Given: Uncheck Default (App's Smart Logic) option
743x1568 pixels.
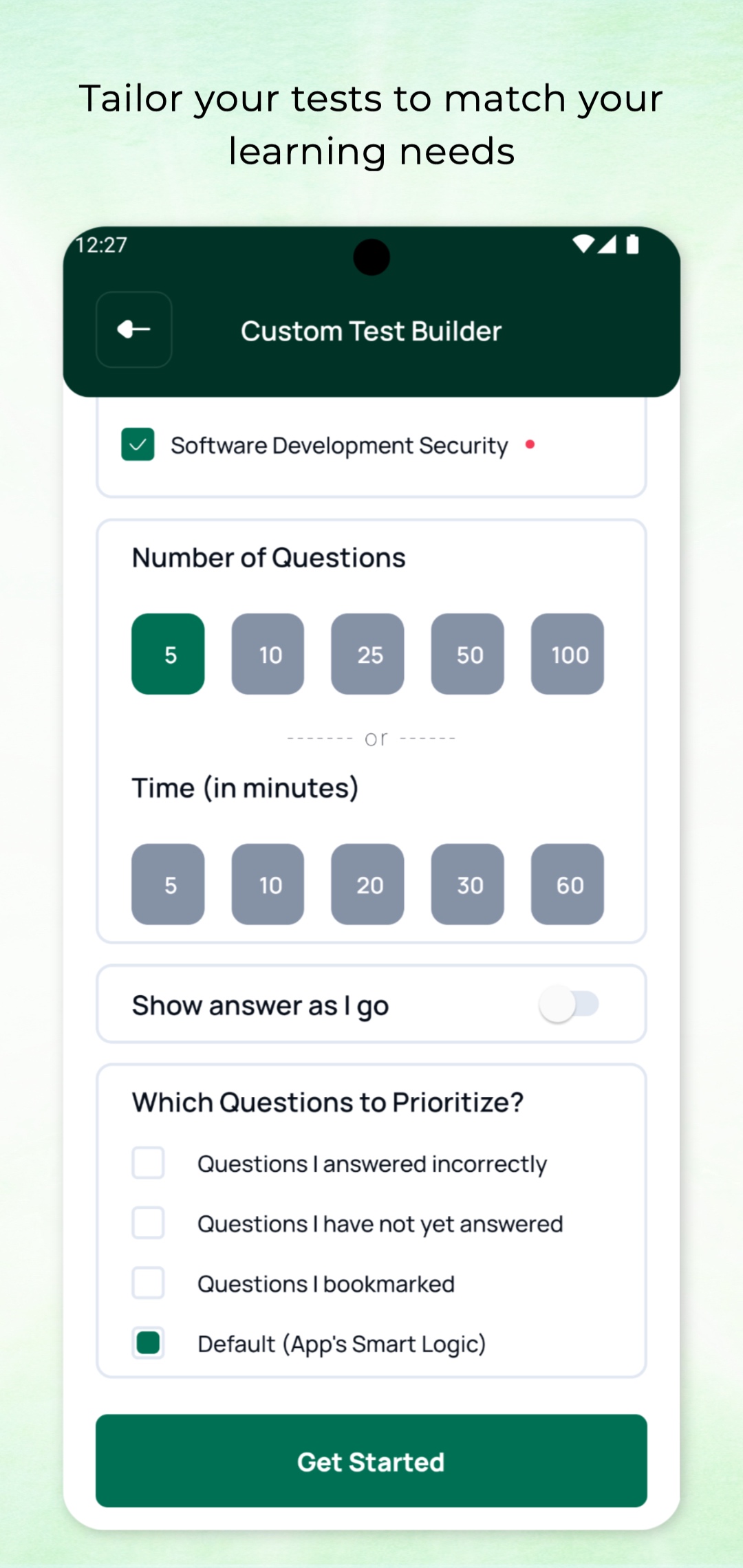Looking at the screenshot, I should [148, 1342].
